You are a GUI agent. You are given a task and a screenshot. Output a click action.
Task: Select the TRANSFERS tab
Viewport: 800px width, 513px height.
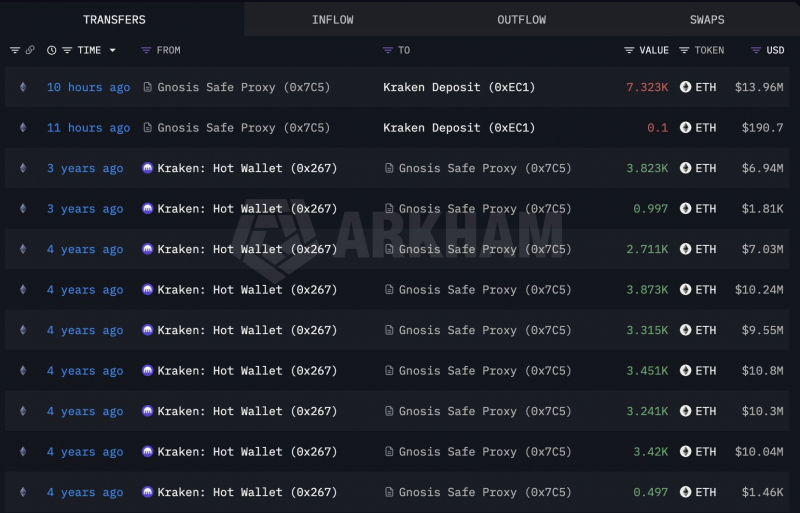[x=114, y=20]
